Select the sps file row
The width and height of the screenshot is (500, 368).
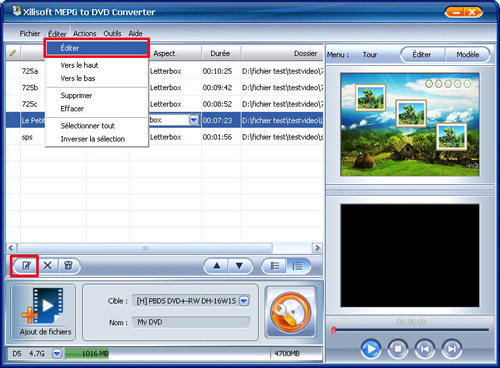click(165, 137)
